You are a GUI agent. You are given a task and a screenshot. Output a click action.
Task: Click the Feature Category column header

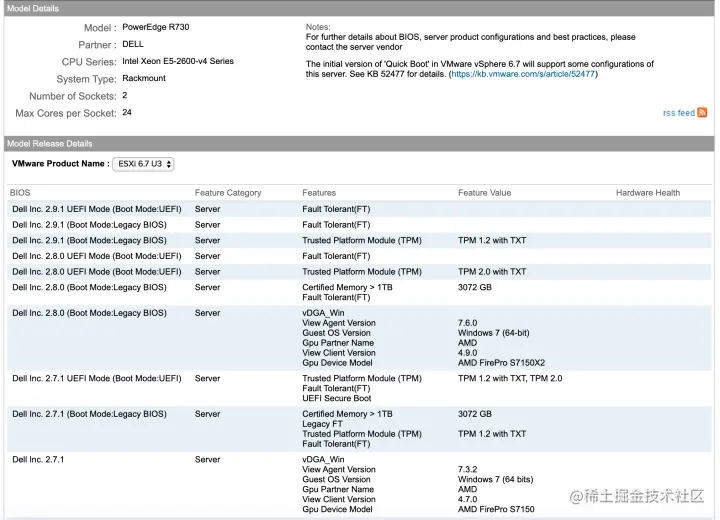pos(228,193)
